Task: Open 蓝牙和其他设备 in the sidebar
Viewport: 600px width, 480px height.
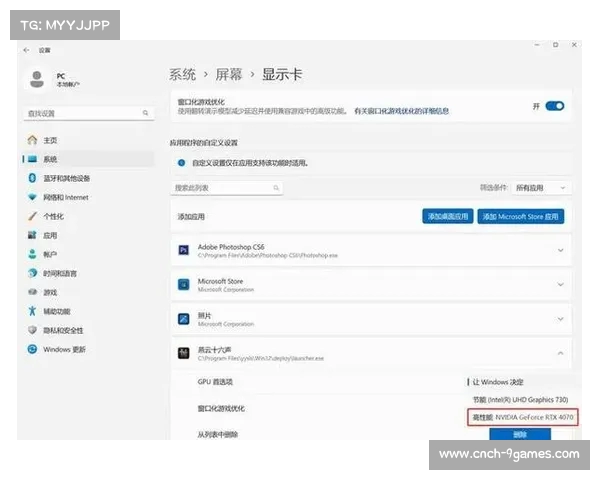Action: (x=89, y=178)
